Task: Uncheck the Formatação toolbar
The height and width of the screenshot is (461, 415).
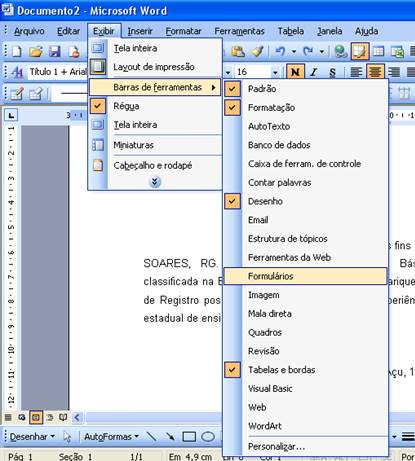Action: 306,108
